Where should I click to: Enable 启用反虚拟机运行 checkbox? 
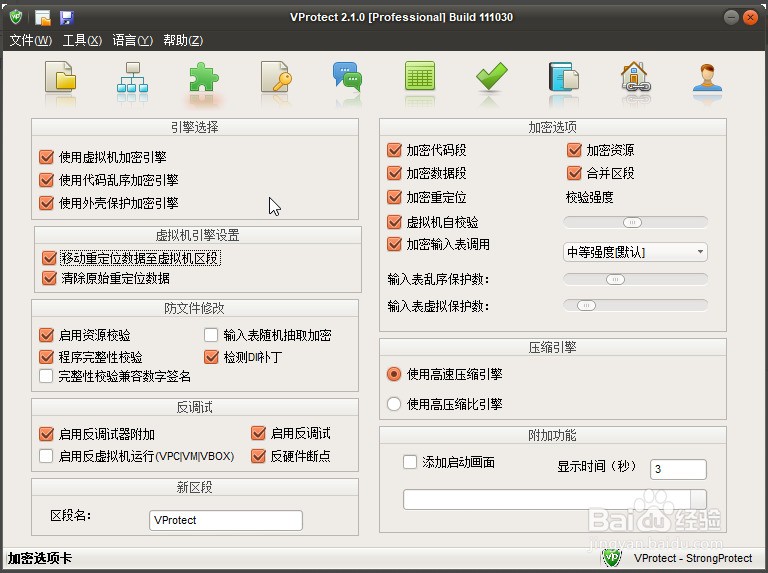click(46, 456)
